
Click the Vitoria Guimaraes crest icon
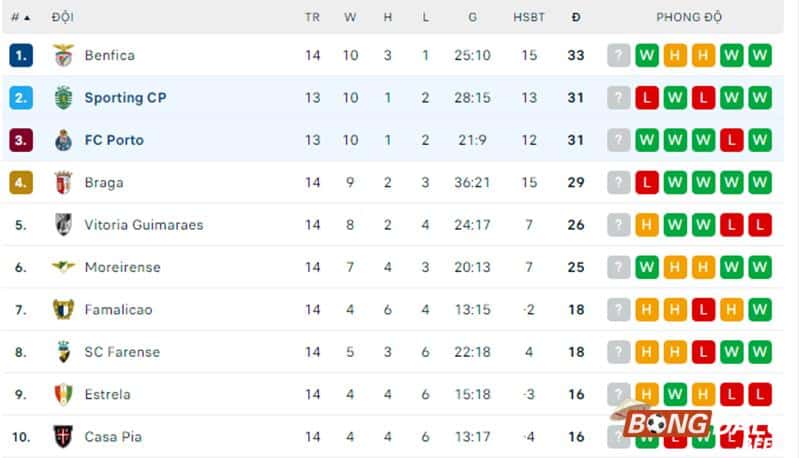[64, 225]
